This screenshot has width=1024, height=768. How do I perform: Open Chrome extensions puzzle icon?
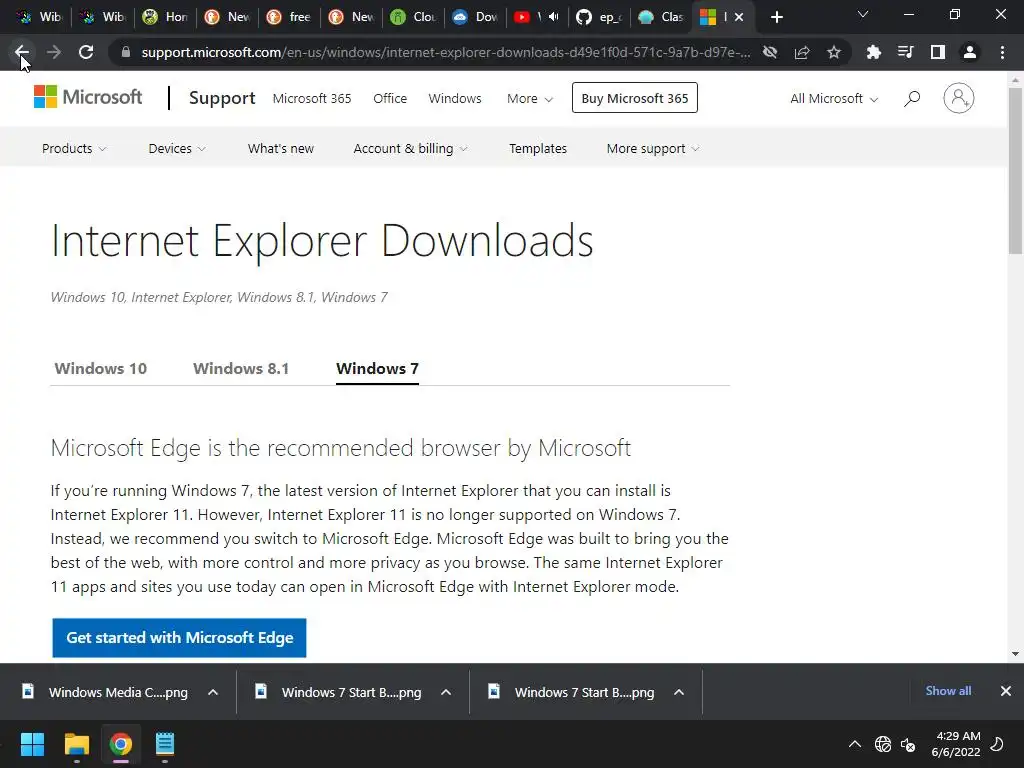pos(873,52)
